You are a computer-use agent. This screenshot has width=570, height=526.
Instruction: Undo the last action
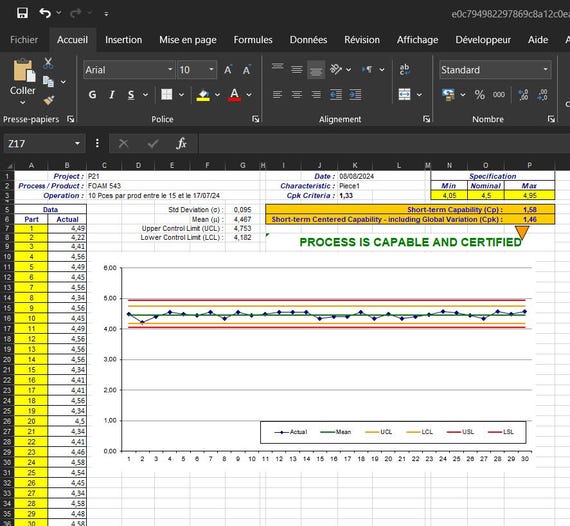click(x=45, y=13)
